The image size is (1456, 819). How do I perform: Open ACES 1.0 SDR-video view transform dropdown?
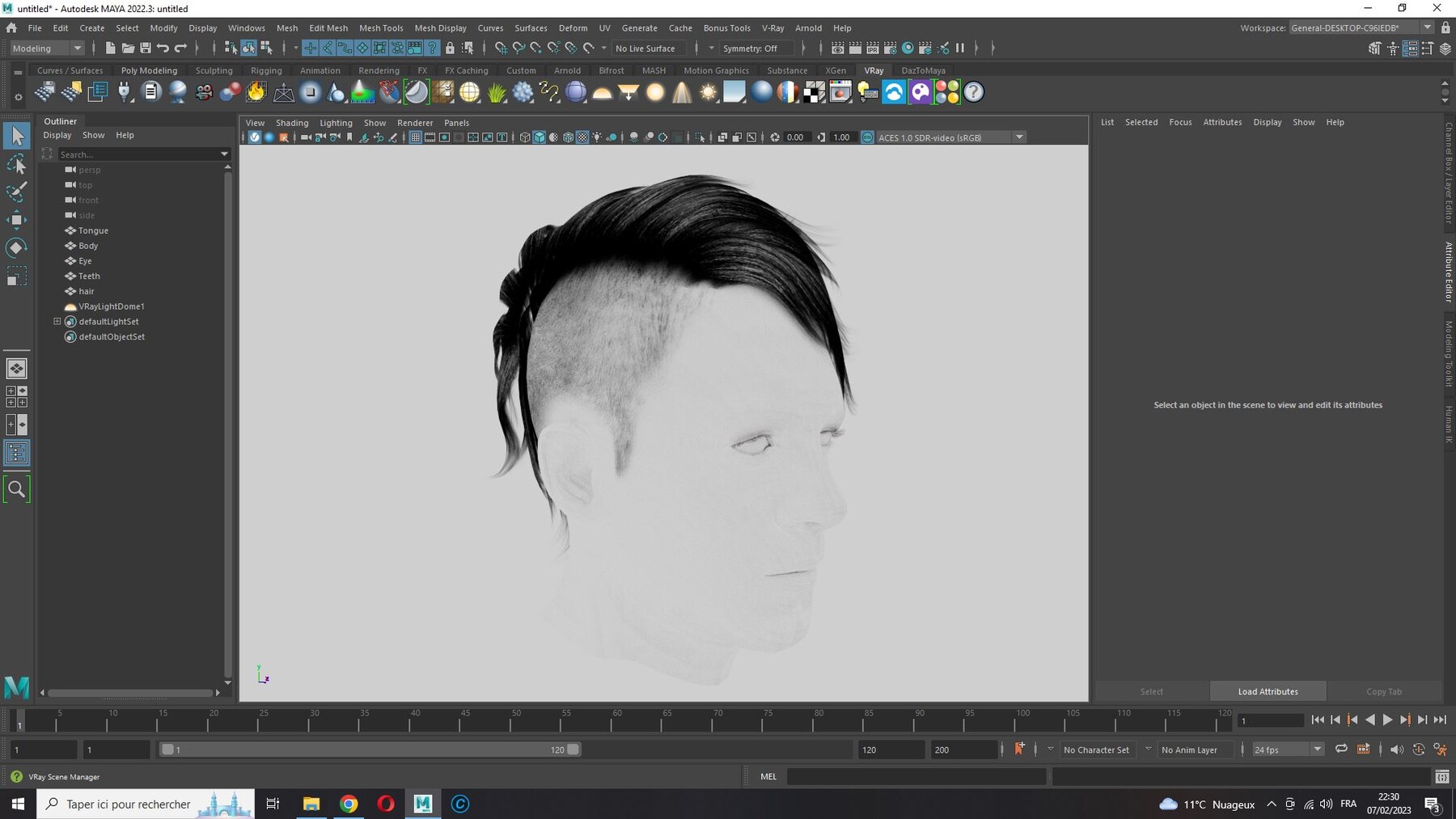[x=950, y=137]
